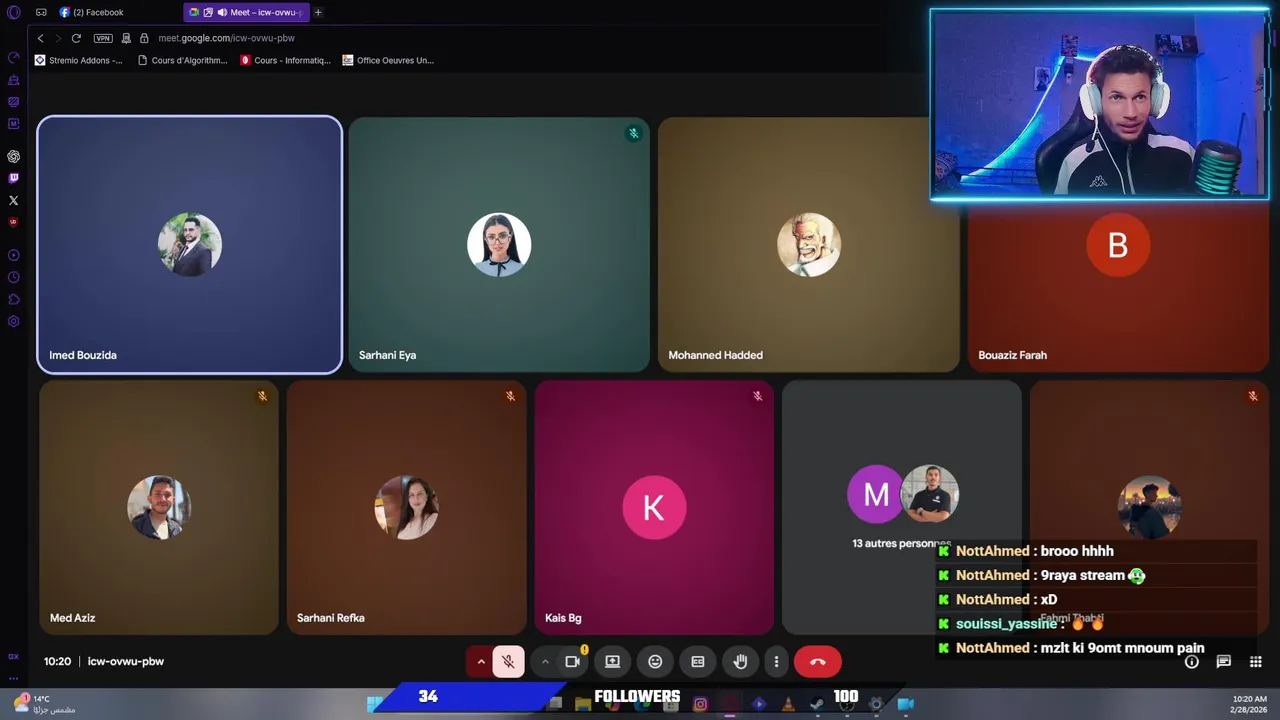Click Sarhani Eya's avatar
The image size is (1280, 720).
pos(499,244)
